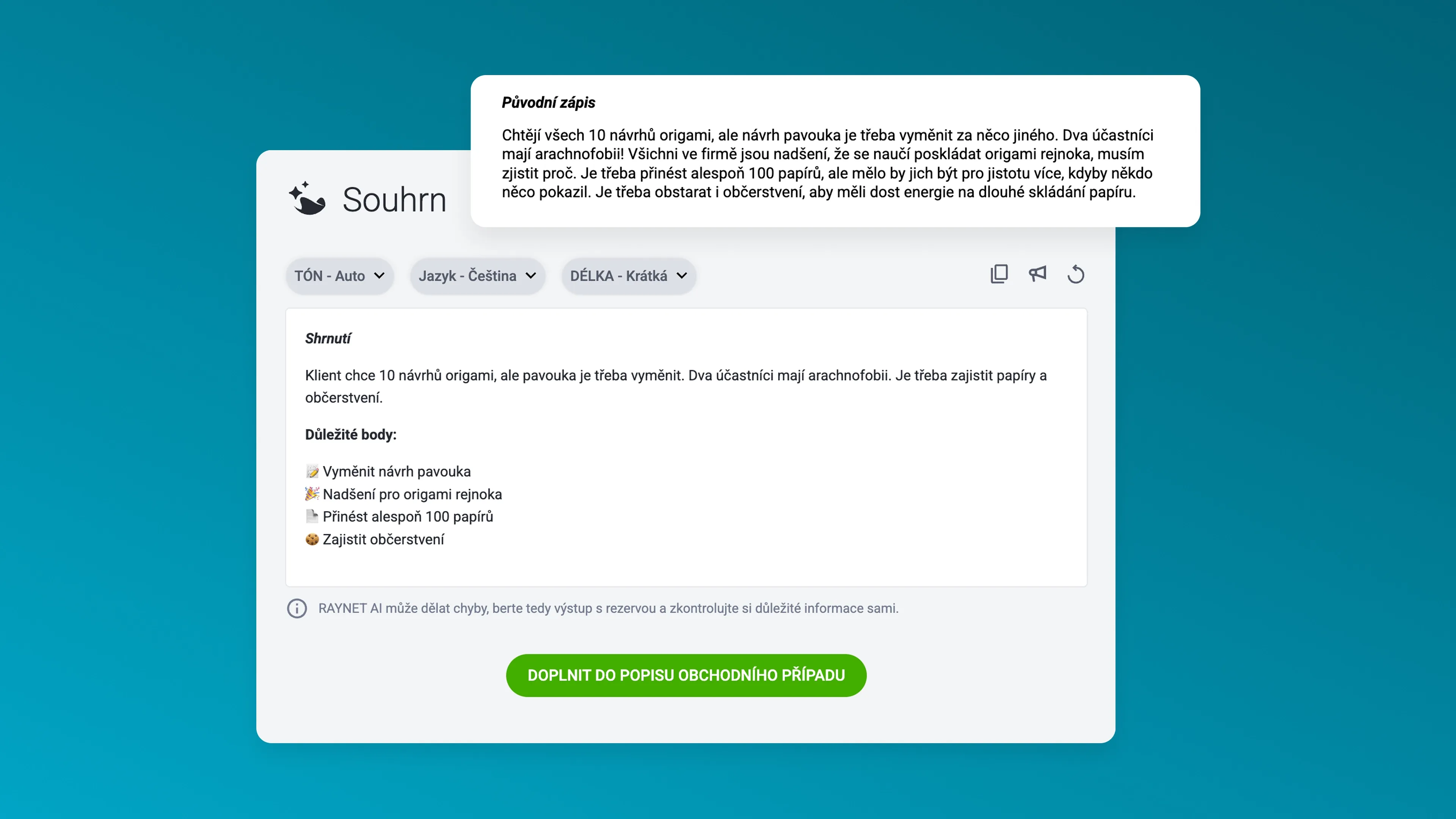Select the 'Důležité body:' section header

coord(351,434)
